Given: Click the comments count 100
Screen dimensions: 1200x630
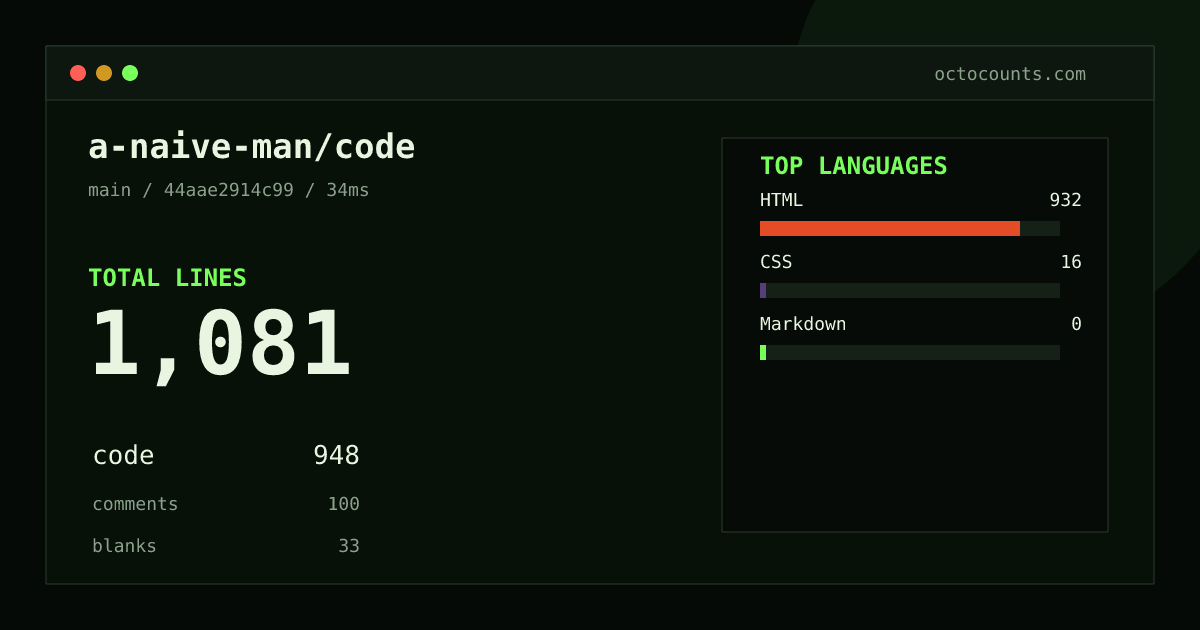Looking at the screenshot, I should pyautogui.click(x=344, y=504).
